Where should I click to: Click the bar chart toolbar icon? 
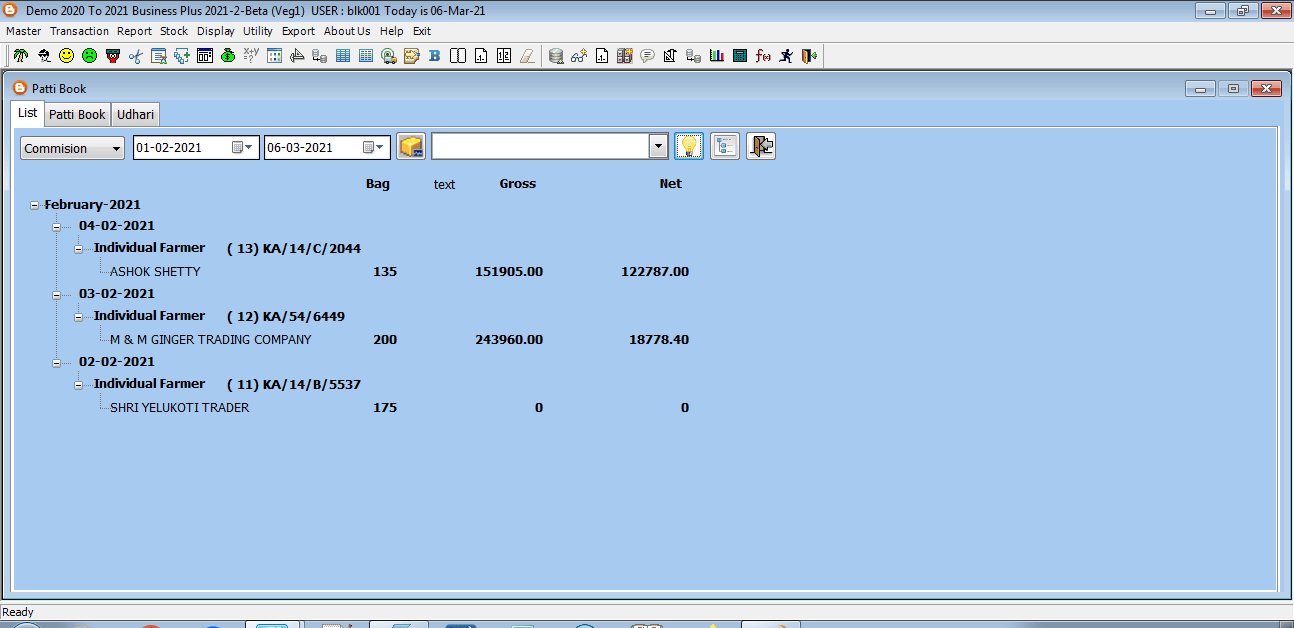716,56
